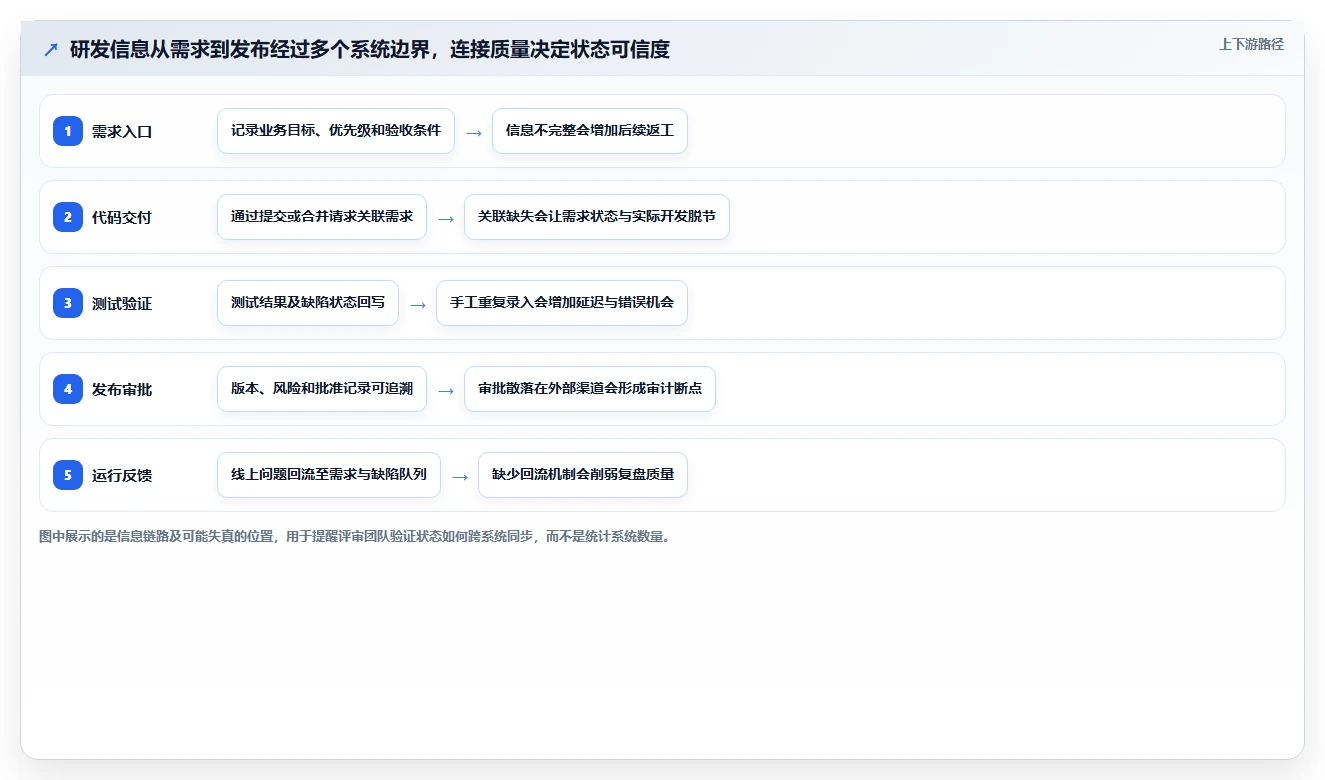
Task: Click the 发布审批 step label
Action: [x=122, y=389]
